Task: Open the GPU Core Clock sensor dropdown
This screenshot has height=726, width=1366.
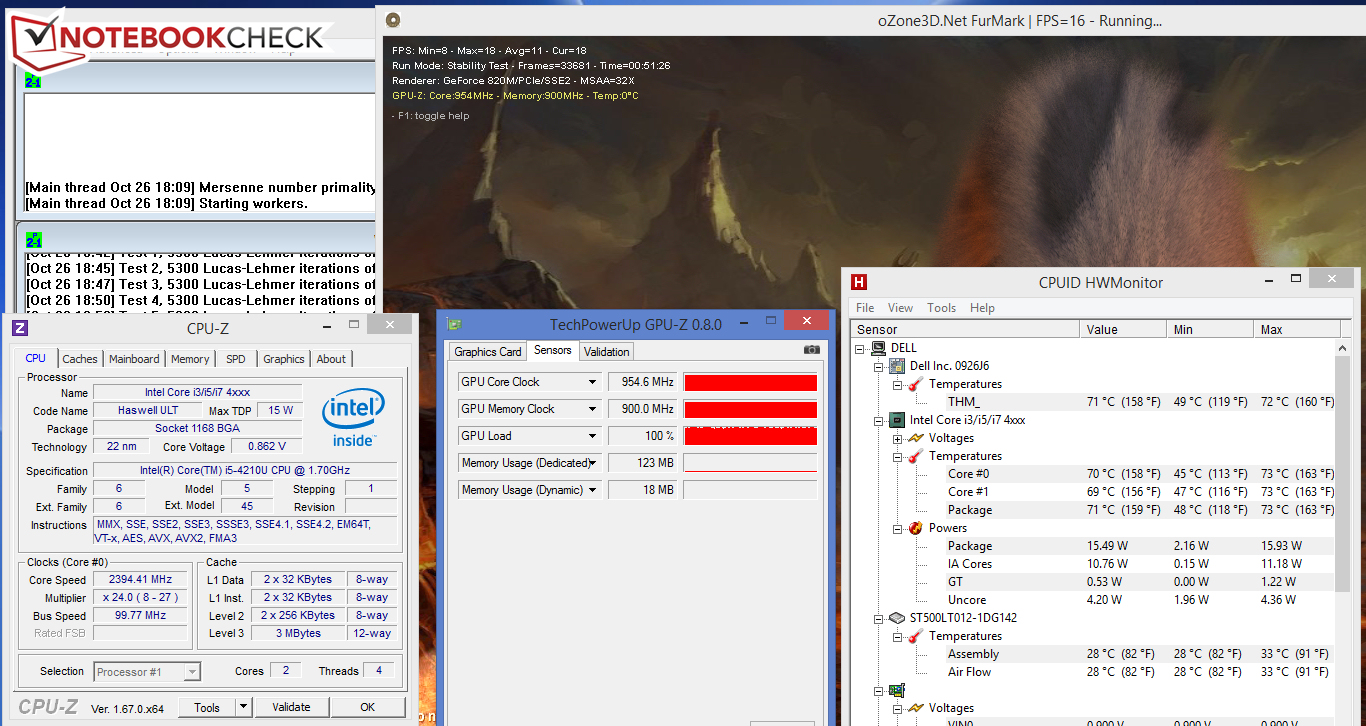Action: coord(593,382)
